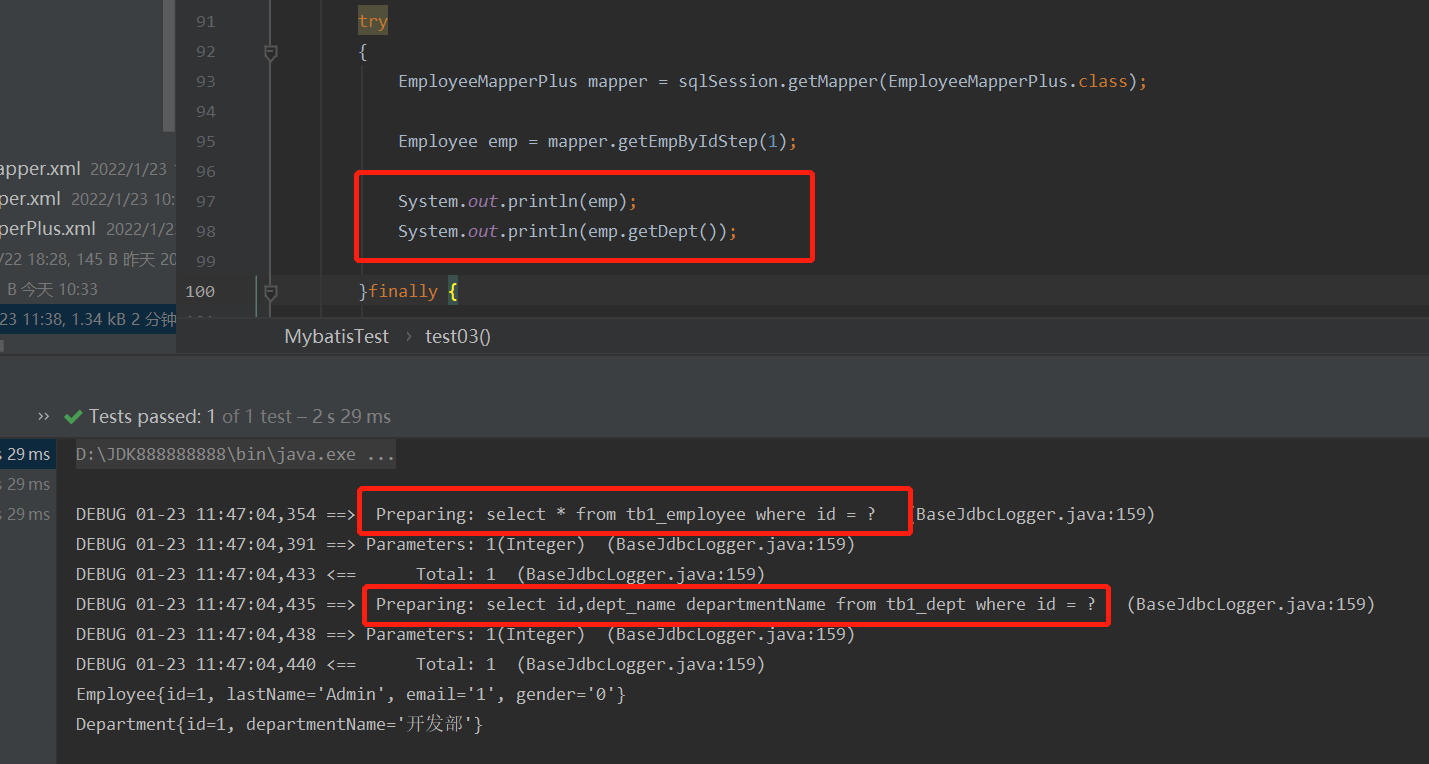The width and height of the screenshot is (1429, 764).
Task: Select the apper.xml file in project list
Action: 88,169
